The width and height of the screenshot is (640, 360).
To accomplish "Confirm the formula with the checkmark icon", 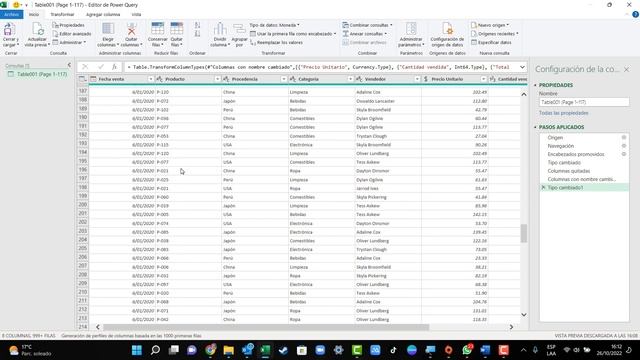I will click(100, 67).
